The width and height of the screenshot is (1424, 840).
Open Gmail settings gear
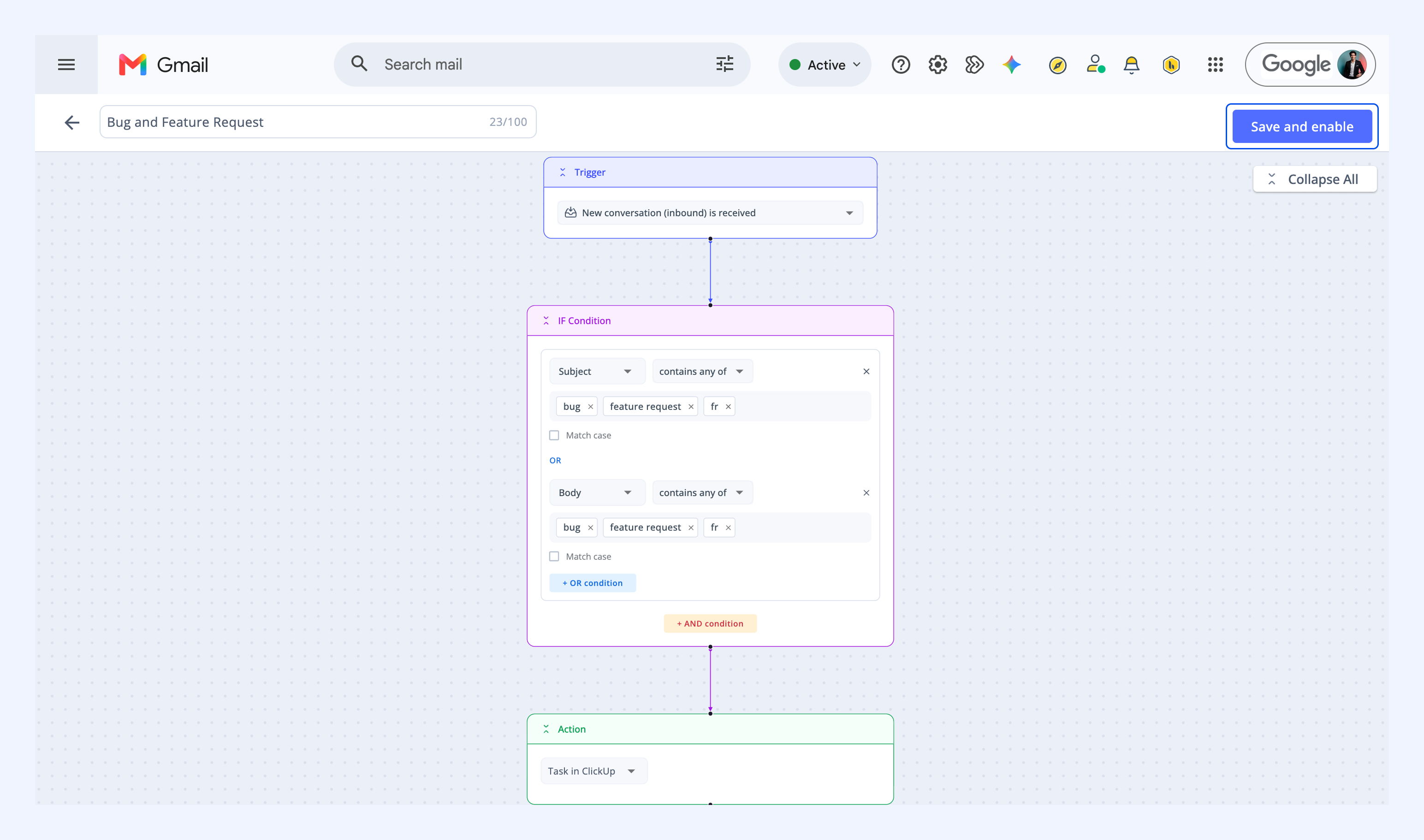[937, 65]
